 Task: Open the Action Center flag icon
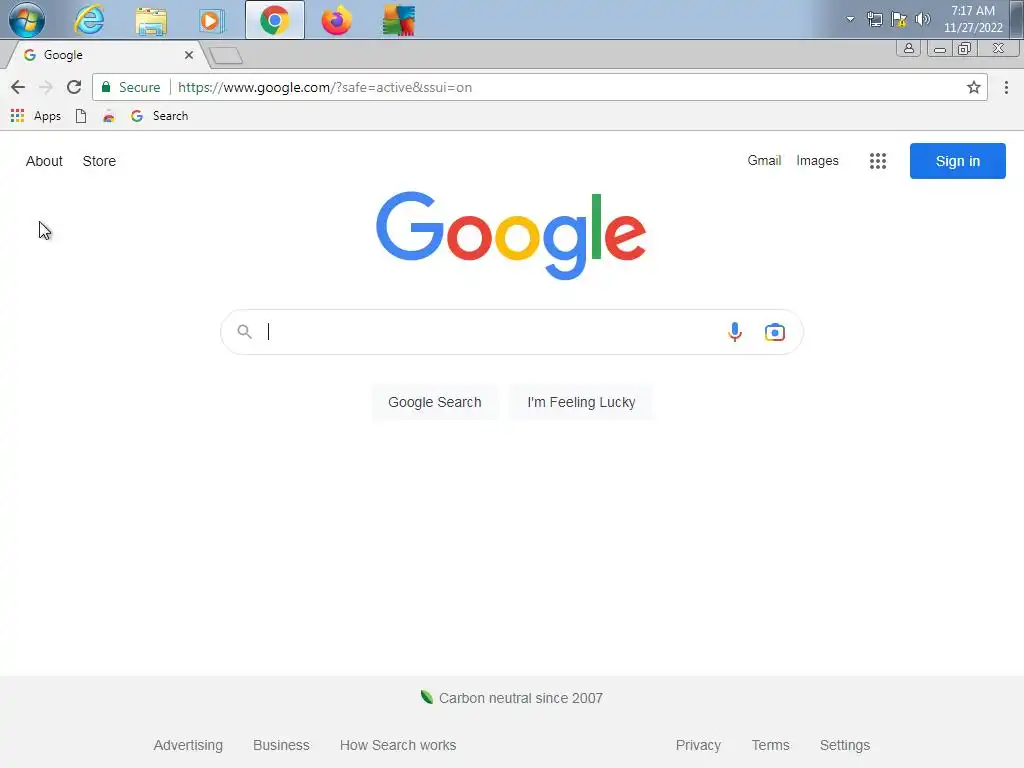tap(899, 19)
